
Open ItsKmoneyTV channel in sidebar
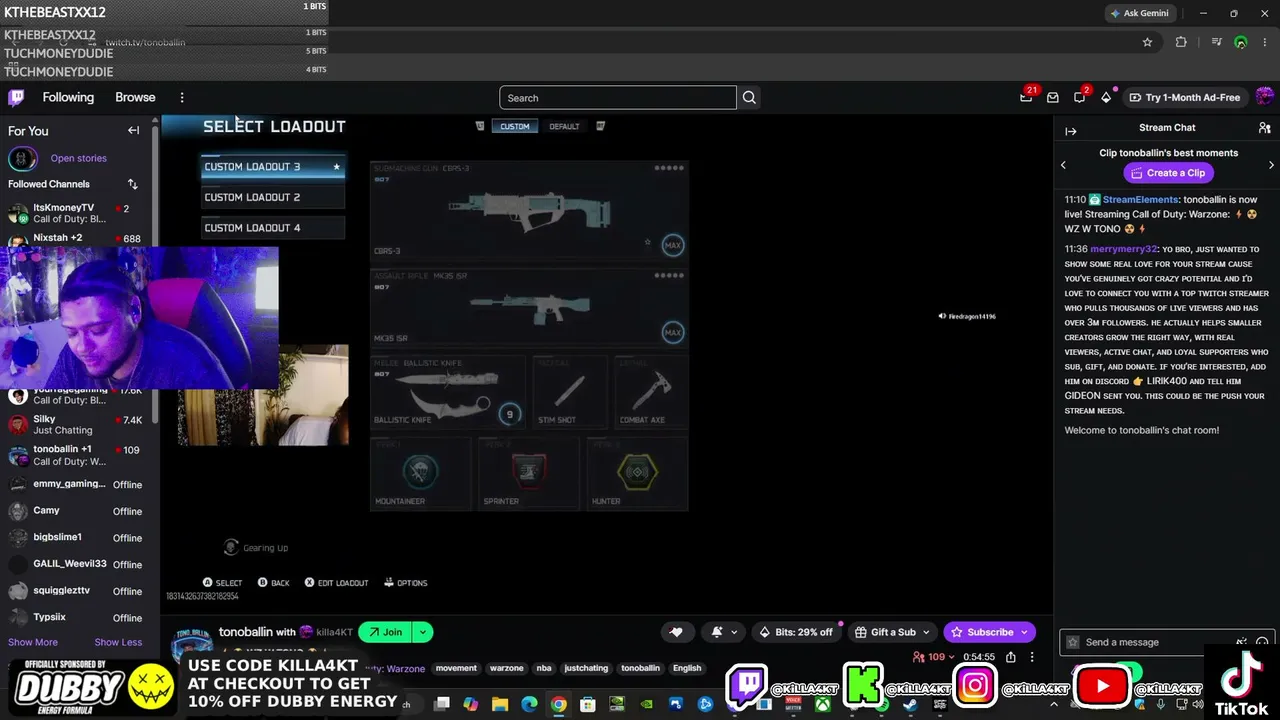pyautogui.click(x=78, y=214)
